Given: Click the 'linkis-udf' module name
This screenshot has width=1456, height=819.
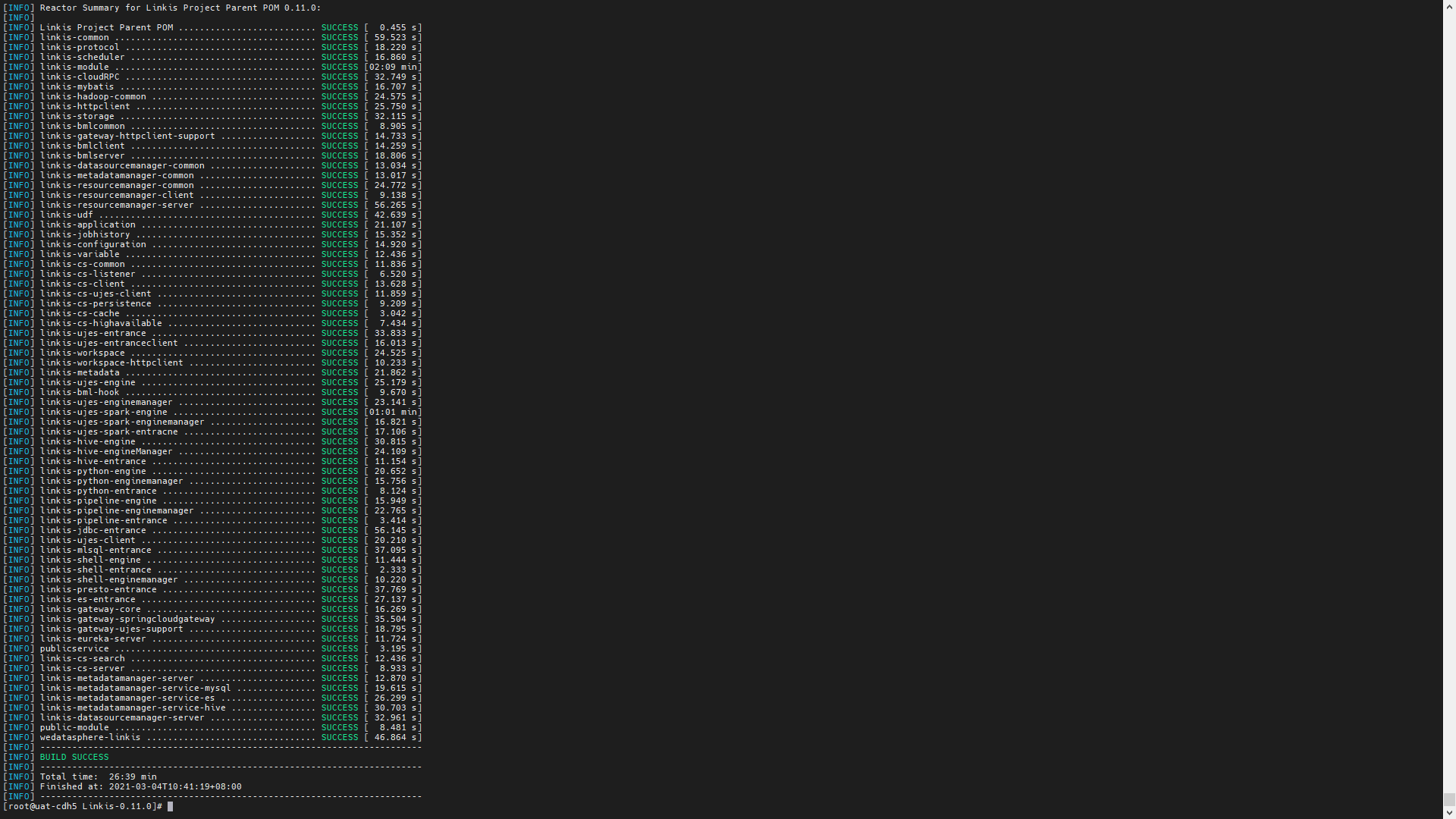Looking at the screenshot, I should click(66, 215).
